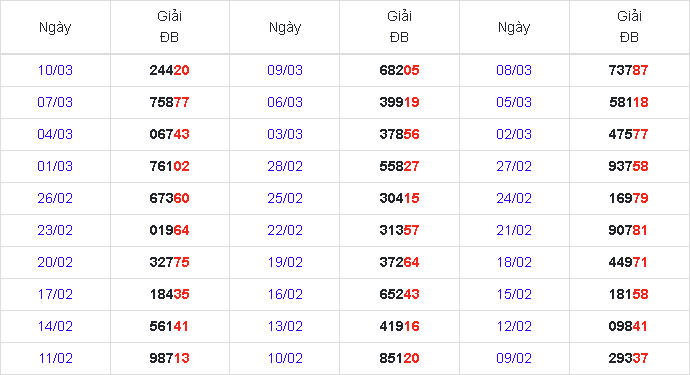View results for 26/02

click(55, 198)
